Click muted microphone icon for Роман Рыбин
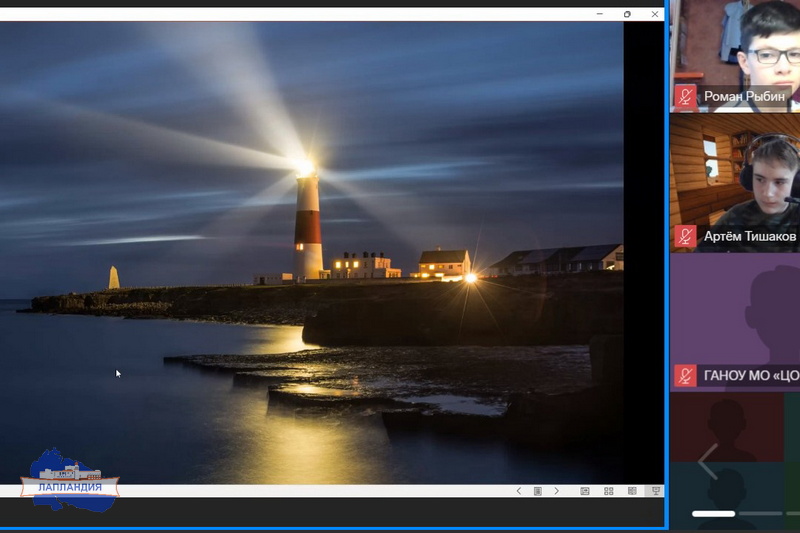This screenshot has height=533, width=800. point(685,97)
